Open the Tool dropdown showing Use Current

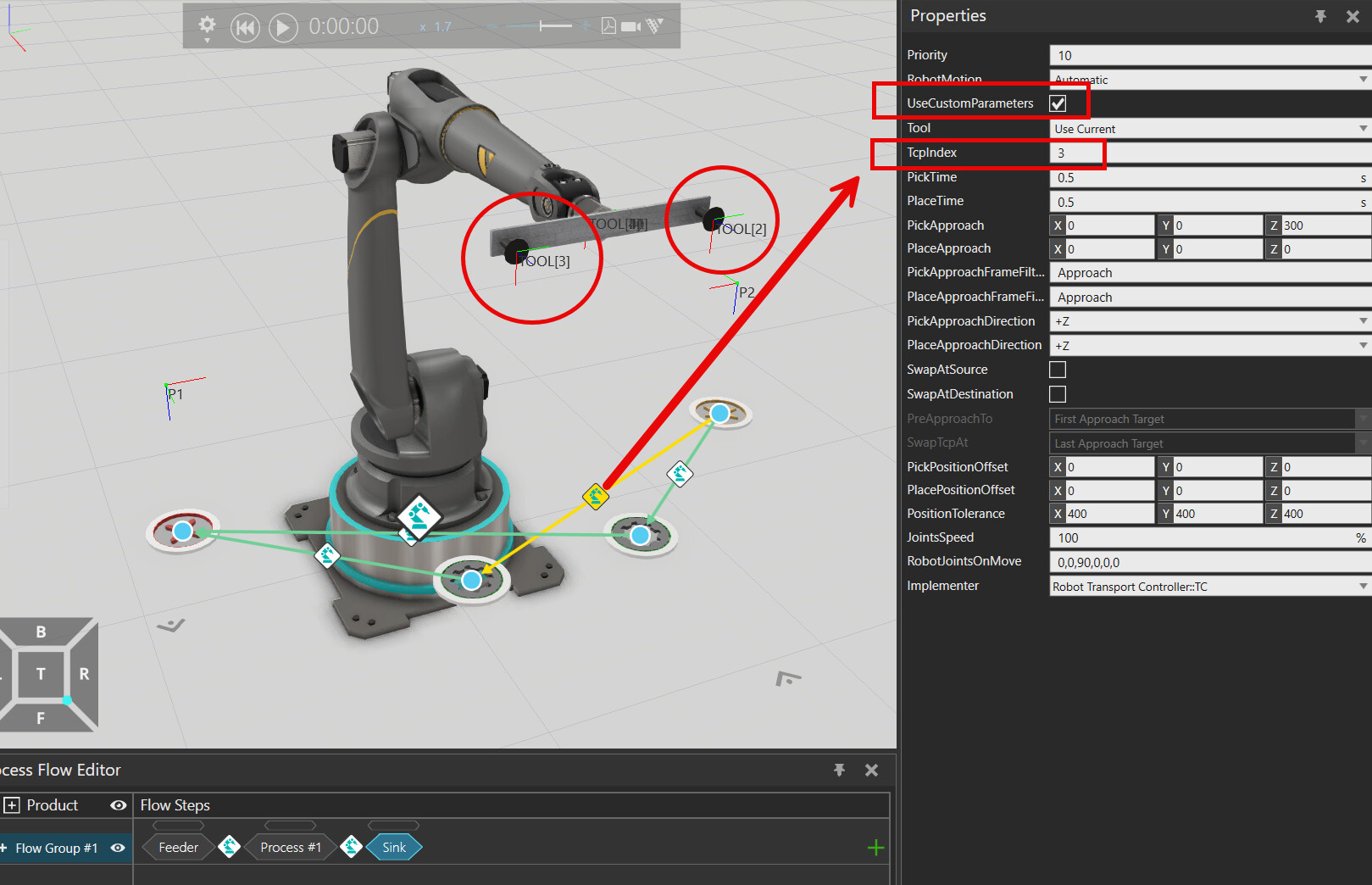[1209, 129]
